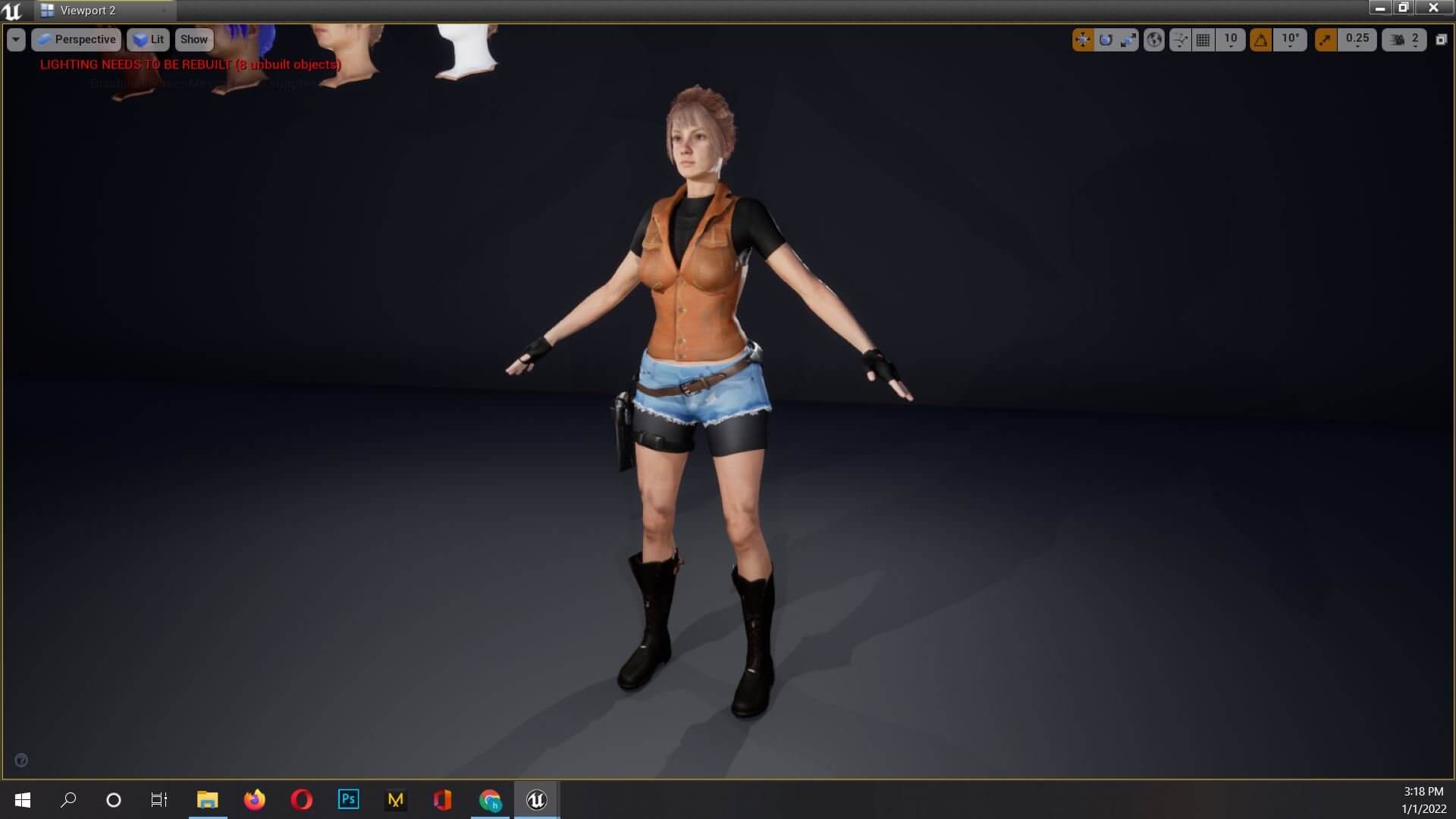Open scale snap 0.25 dropdown
This screenshot has height=819, width=1456.
(x=1357, y=39)
